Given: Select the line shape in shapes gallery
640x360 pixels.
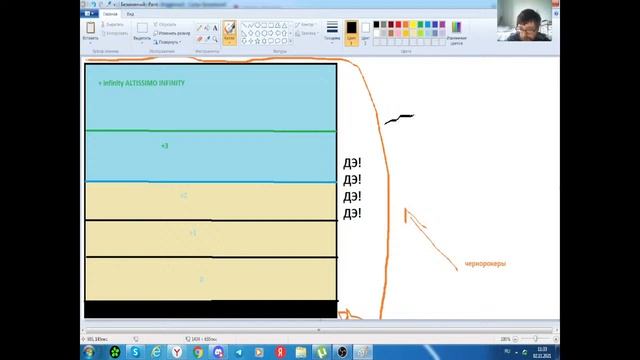Looking at the screenshot, I should pos(244,25).
